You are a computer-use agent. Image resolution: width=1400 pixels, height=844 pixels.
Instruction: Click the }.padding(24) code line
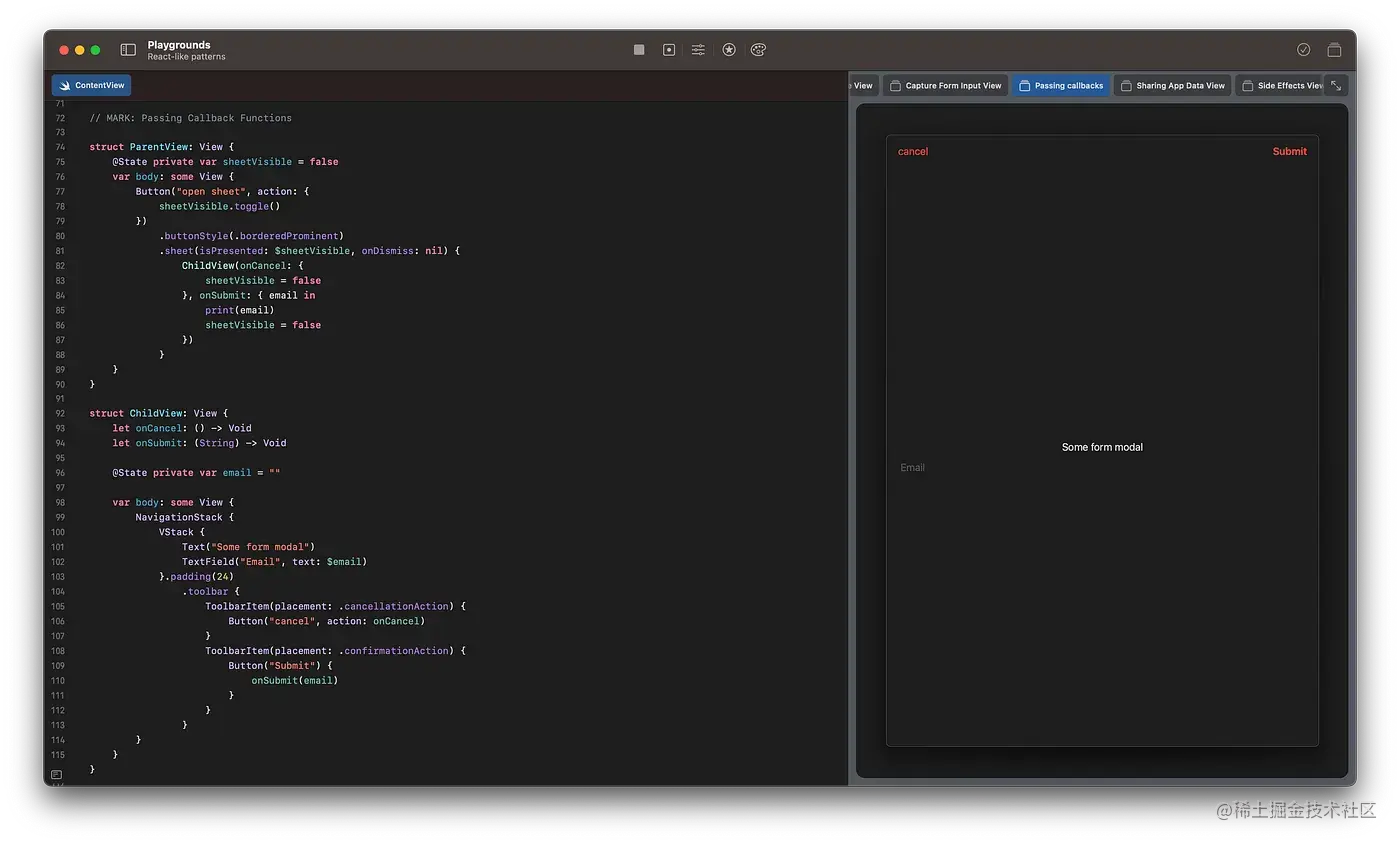click(196, 577)
